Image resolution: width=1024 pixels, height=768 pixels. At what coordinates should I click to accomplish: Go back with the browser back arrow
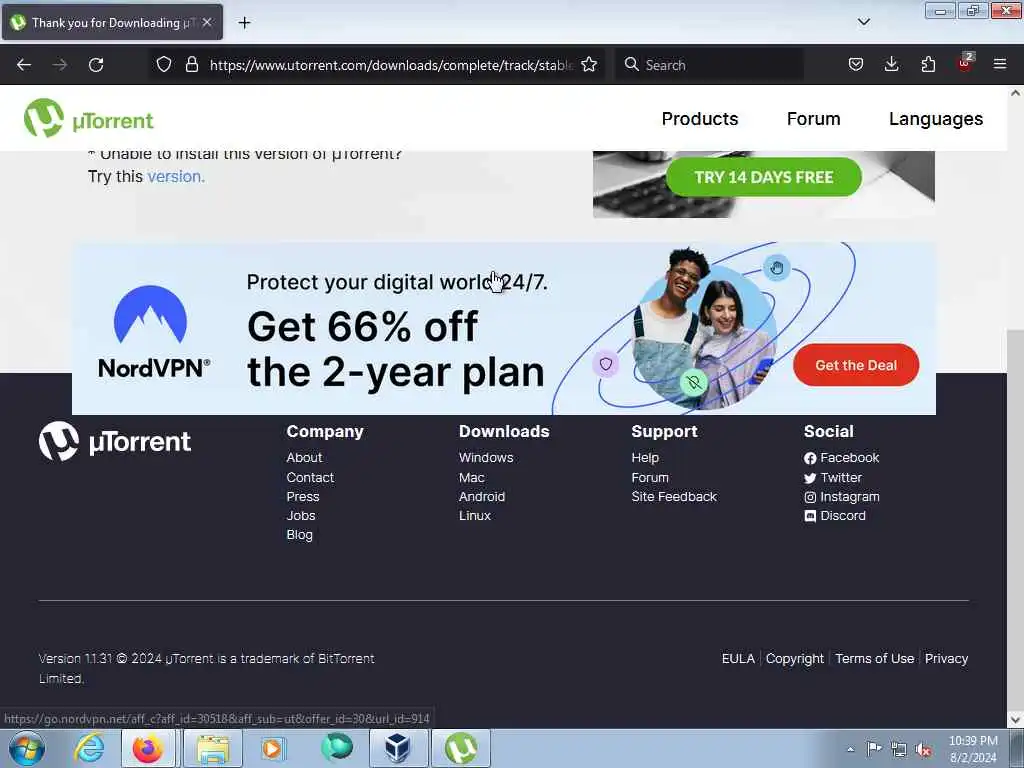(x=24, y=65)
